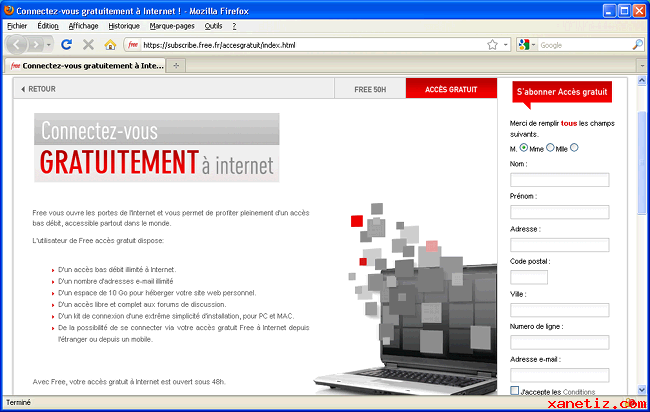Screen dimensions: 650x412
Task: Click the Stop loading X icon
Action: (x=88, y=44)
